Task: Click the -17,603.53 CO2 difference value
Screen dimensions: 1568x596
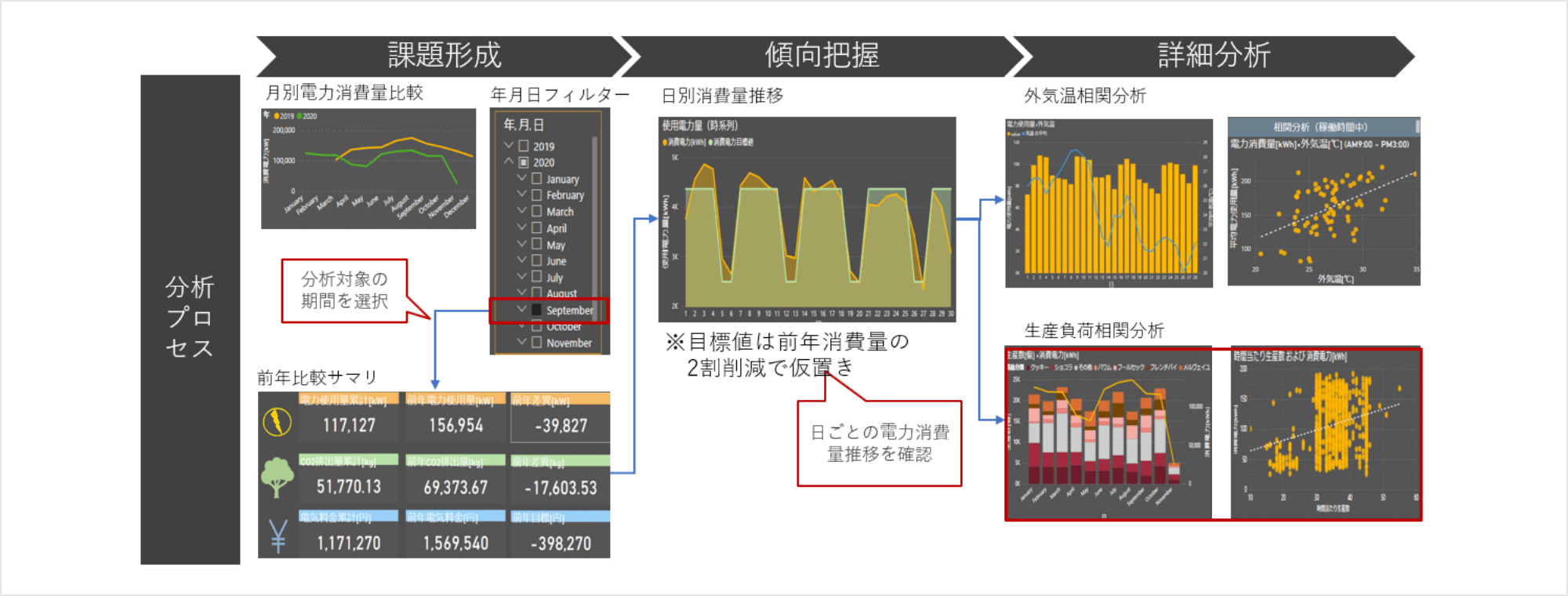Action: coord(561,488)
